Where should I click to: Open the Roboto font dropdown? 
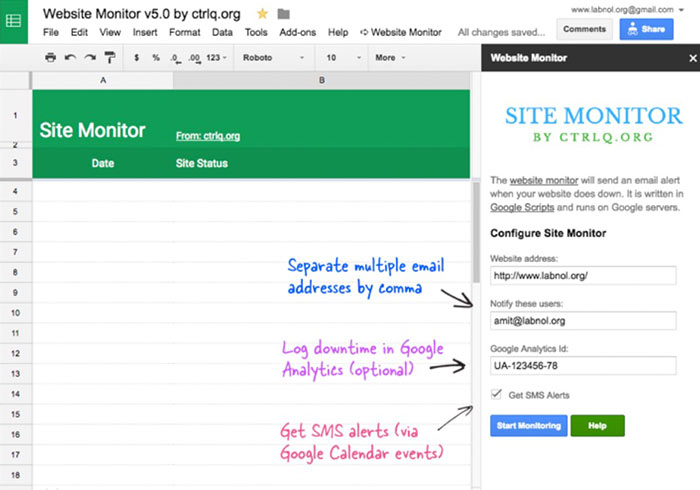273,58
